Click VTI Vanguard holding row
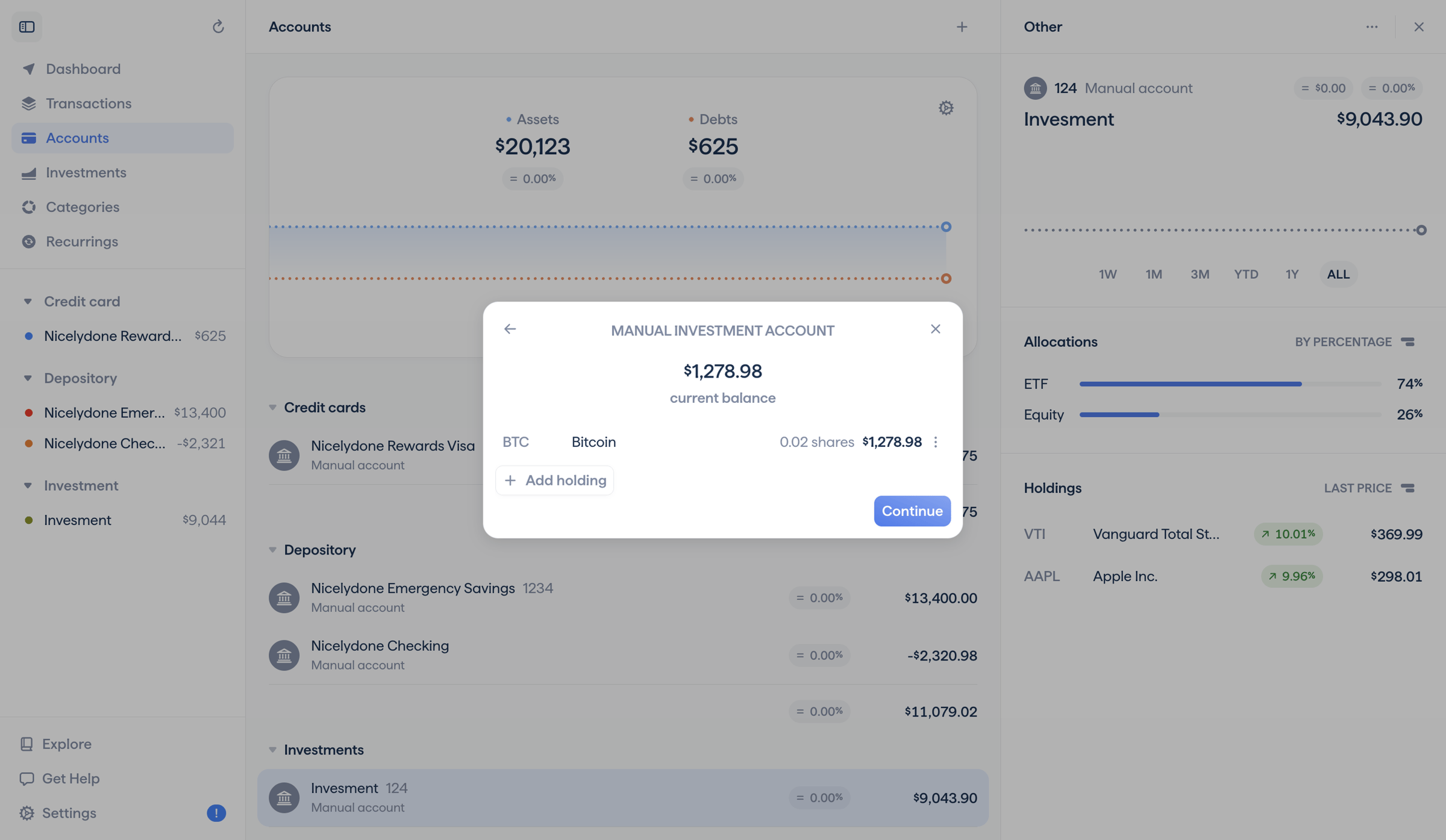This screenshot has width=1446, height=840. tap(1223, 535)
